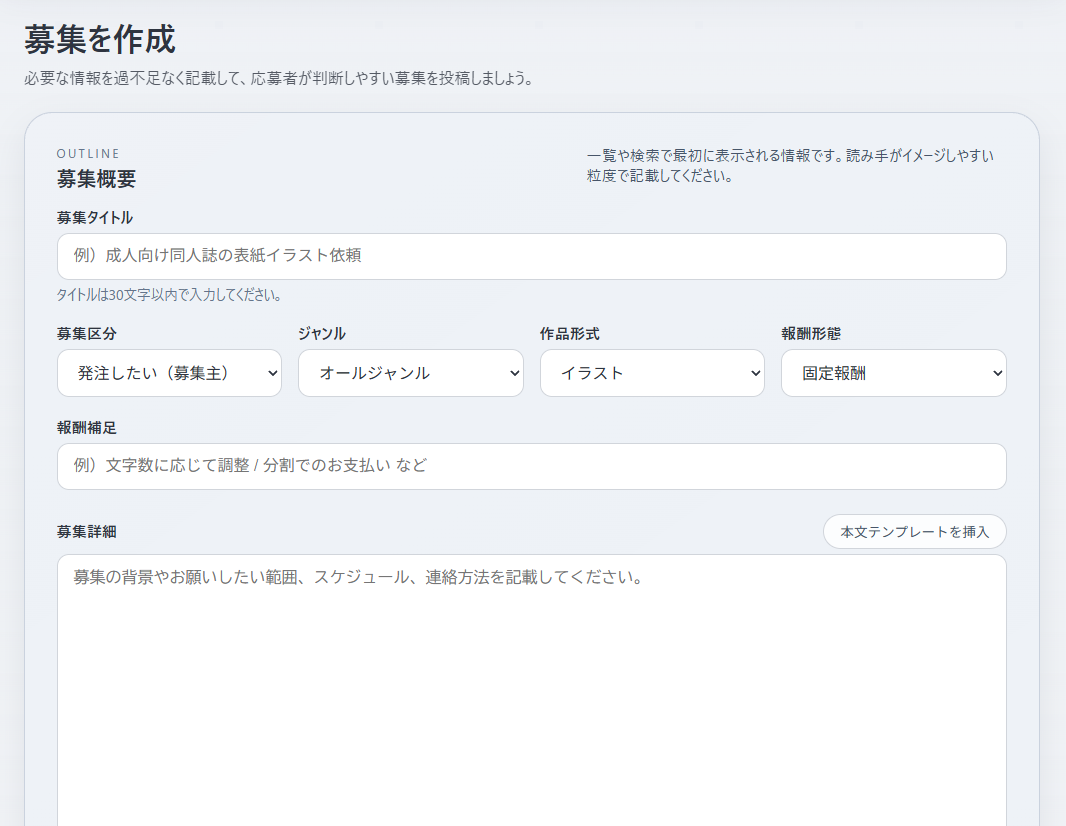This screenshot has width=1066, height=826.
Task: Open the 募集区分 dropdown showing 発注したい（募集主）
Action: pyautogui.click(x=169, y=373)
